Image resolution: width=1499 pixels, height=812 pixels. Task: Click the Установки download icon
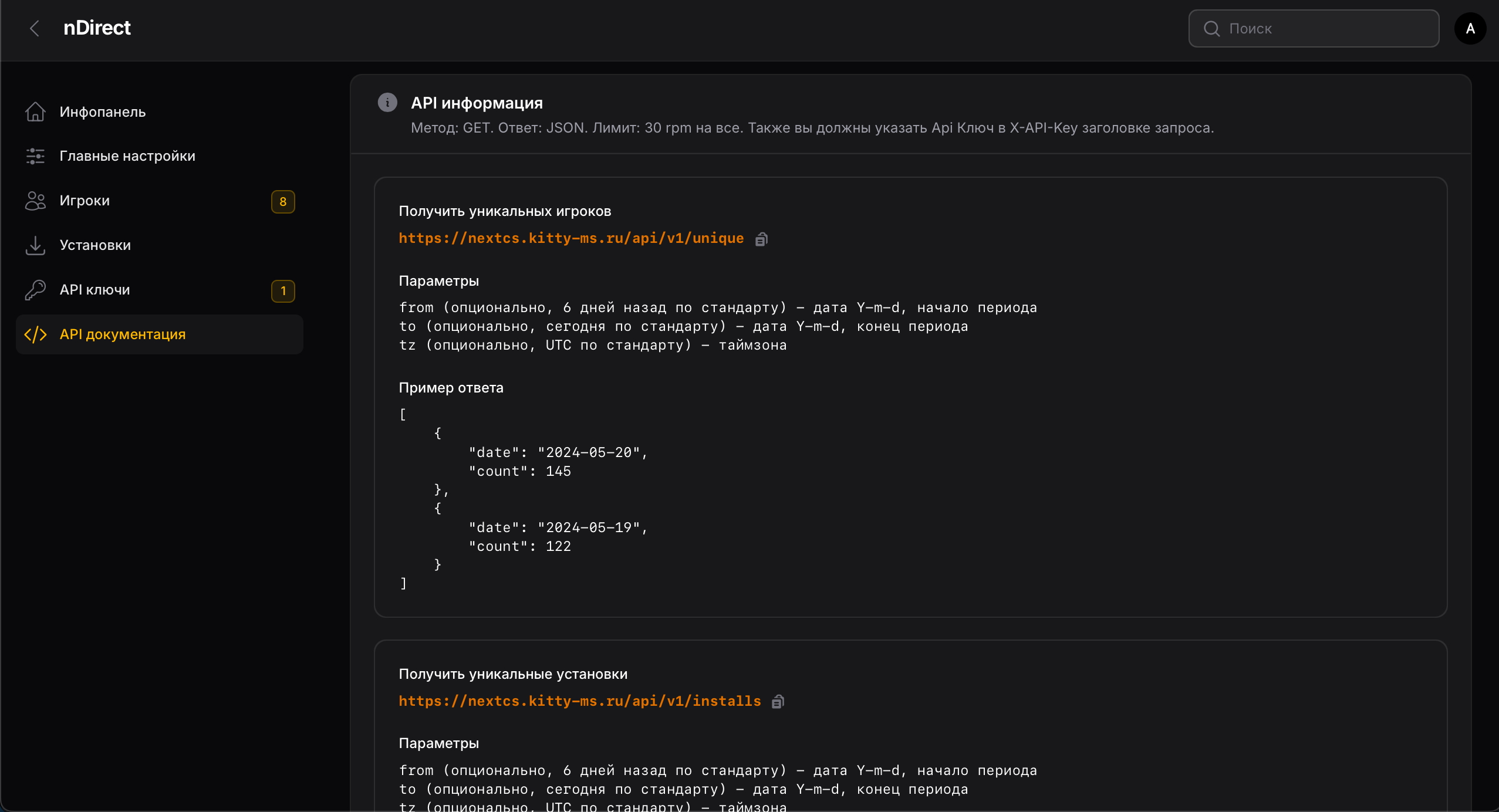click(x=35, y=245)
